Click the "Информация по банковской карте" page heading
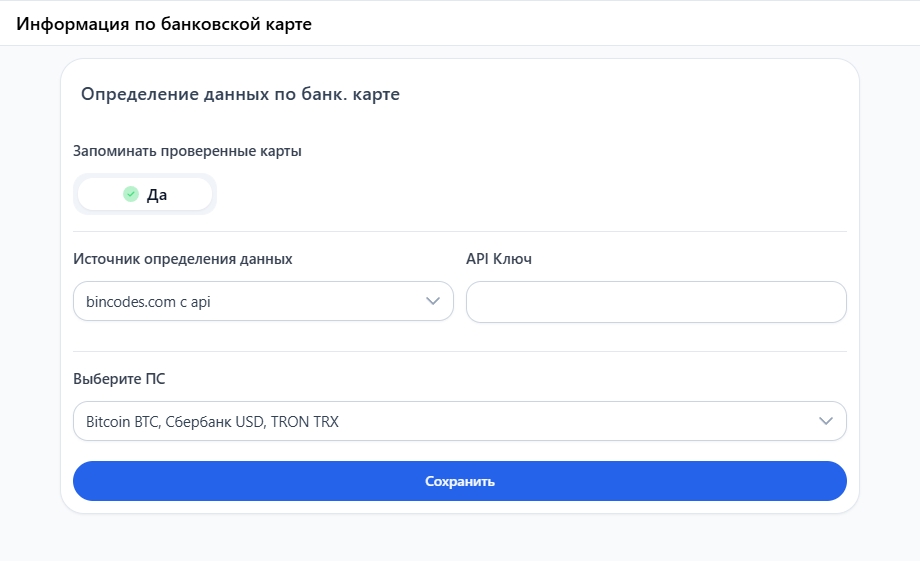The width and height of the screenshot is (920, 561). click(x=164, y=24)
